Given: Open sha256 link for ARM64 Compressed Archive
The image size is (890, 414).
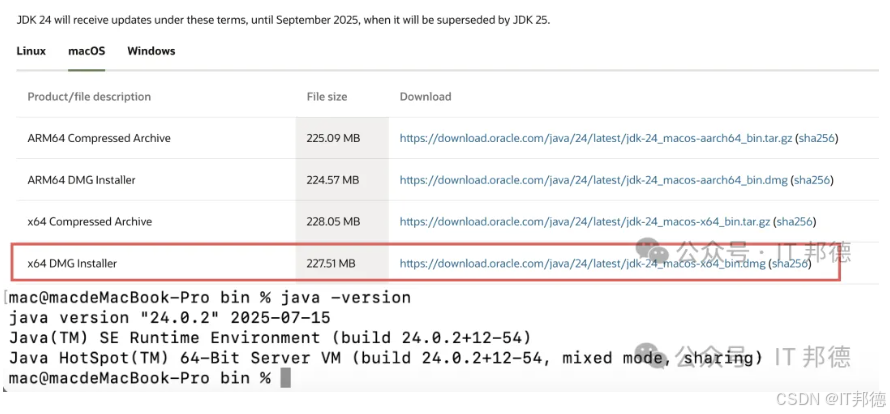Looking at the screenshot, I should tap(815, 138).
